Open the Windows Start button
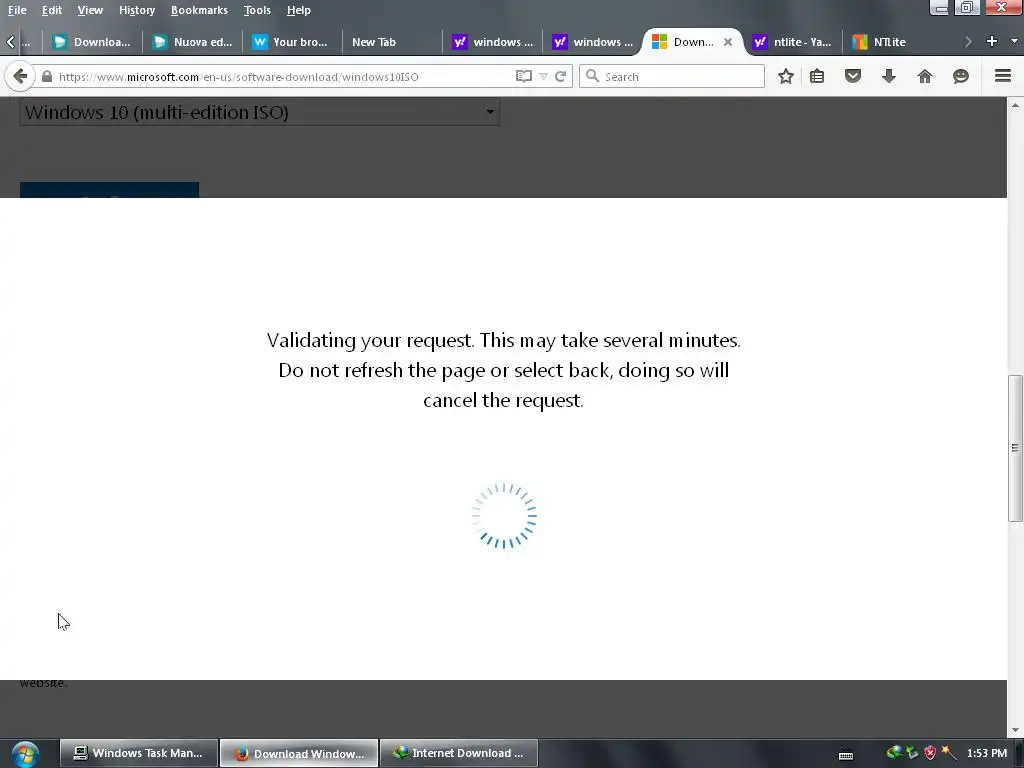Image resolution: width=1024 pixels, height=768 pixels. point(25,754)
